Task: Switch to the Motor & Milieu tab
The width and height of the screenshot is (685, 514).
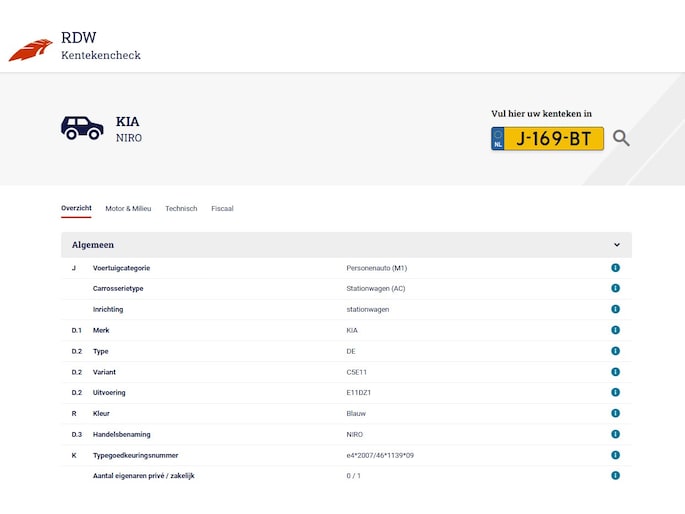Action: coord(128,209)
